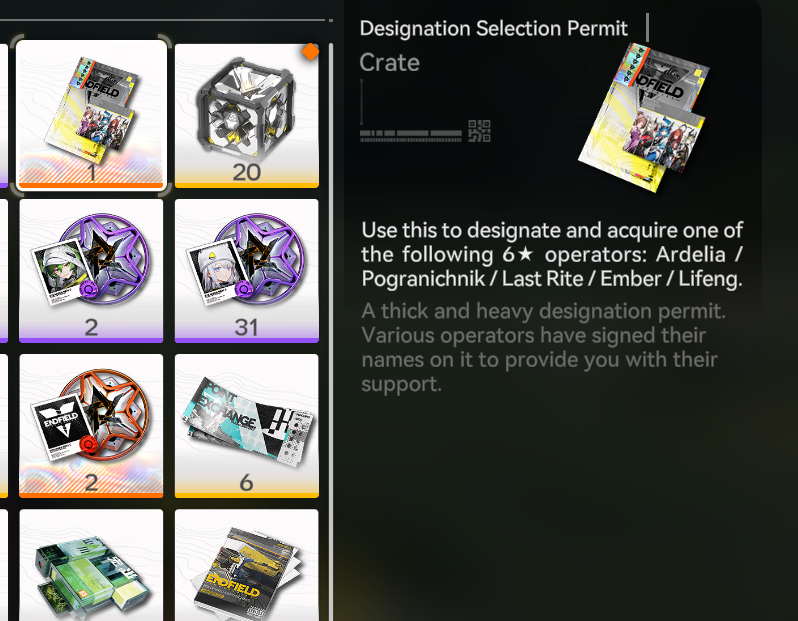
Task: Click the "Crate" item type label
Action: (389, 63)
